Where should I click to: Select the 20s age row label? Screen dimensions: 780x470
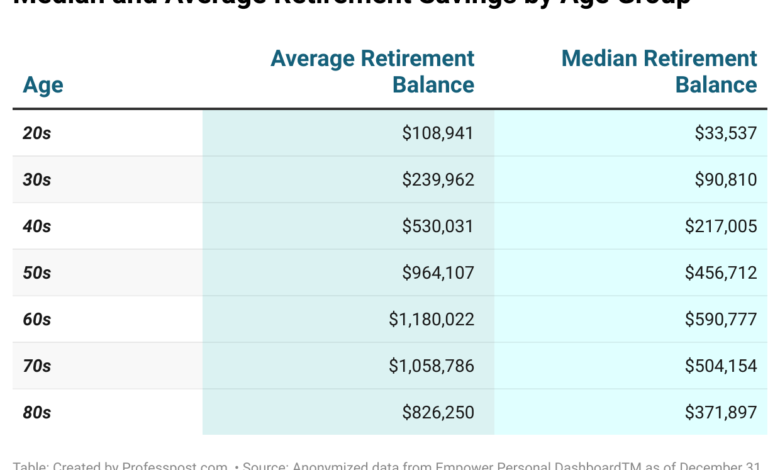coord(37,133)
